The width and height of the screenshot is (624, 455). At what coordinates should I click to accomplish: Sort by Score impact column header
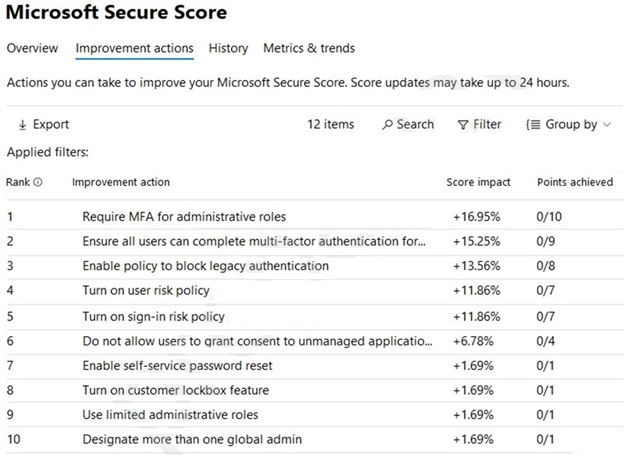click(478, 182)
